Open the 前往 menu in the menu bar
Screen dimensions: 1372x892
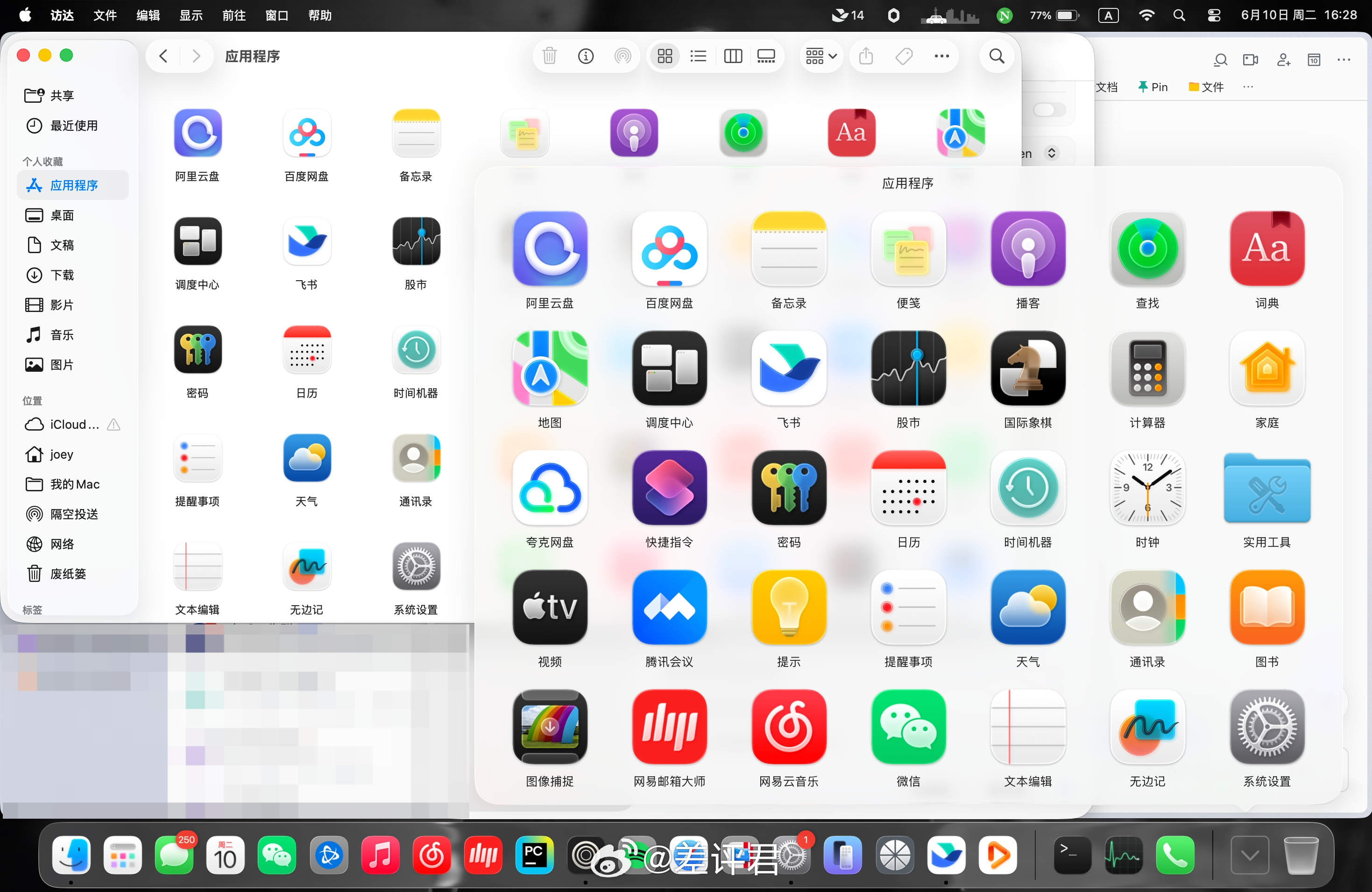point(233,15)
